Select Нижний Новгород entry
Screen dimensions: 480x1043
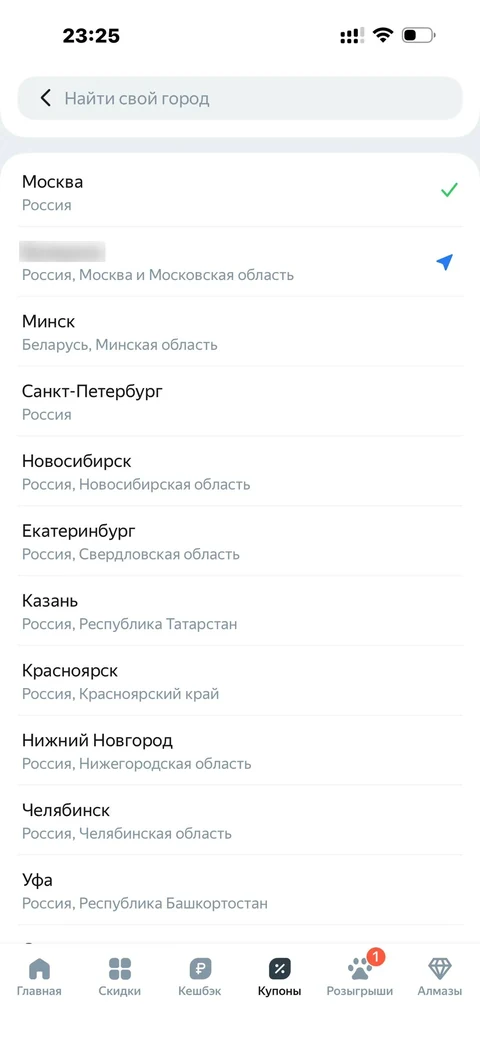coord(240,751)
